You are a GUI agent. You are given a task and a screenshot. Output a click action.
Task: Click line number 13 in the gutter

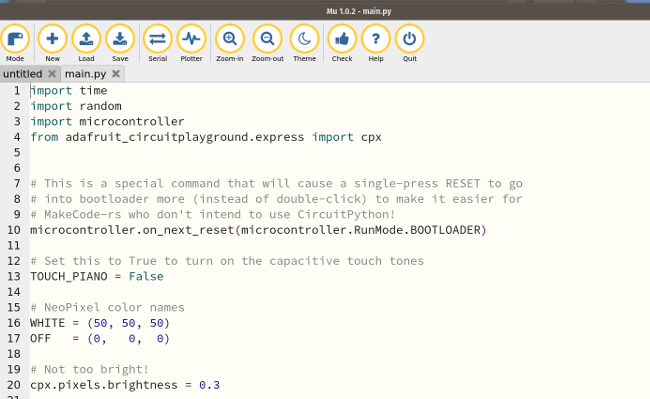click(x=13, y=276)
